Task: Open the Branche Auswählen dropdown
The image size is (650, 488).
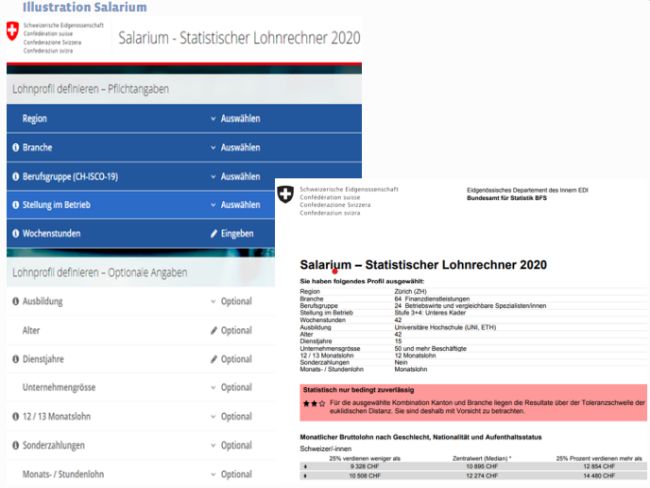Action: pos(235,147)
